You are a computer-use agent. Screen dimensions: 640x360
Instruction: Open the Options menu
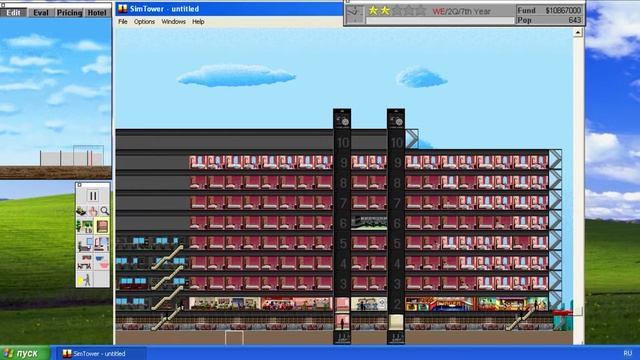click(x=144, y=22)
